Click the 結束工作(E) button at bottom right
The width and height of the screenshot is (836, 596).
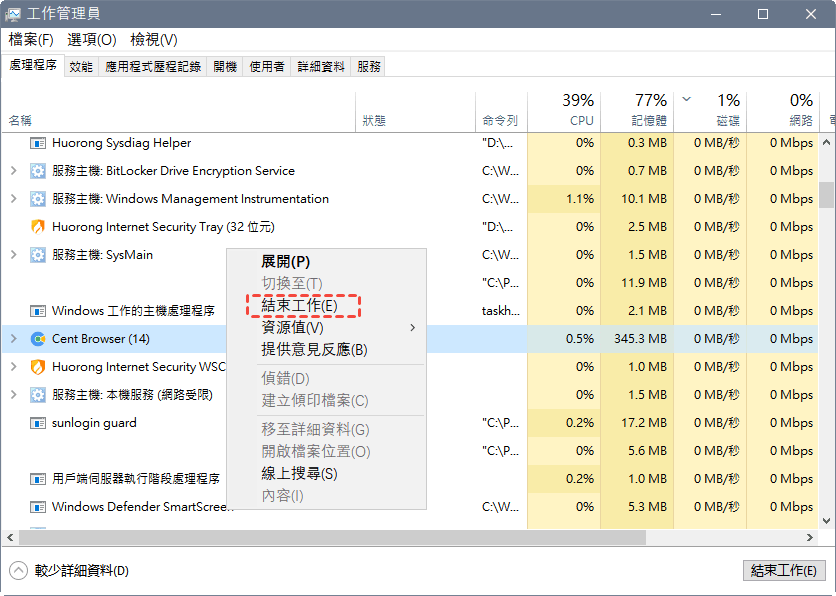click(783, 570)
